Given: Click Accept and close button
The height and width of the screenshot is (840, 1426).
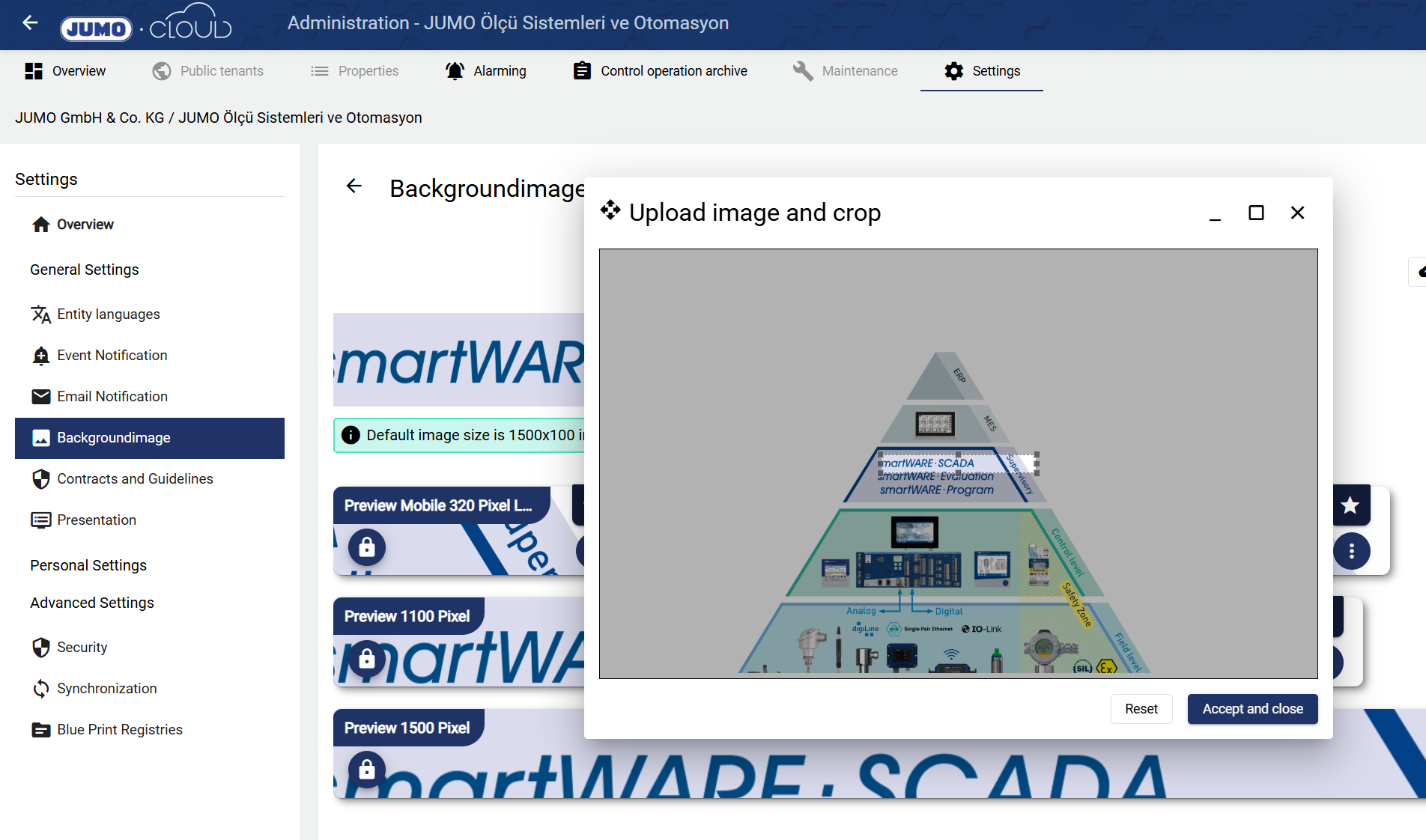Looking at the screenshot, I should click(x=1252, y=709).
